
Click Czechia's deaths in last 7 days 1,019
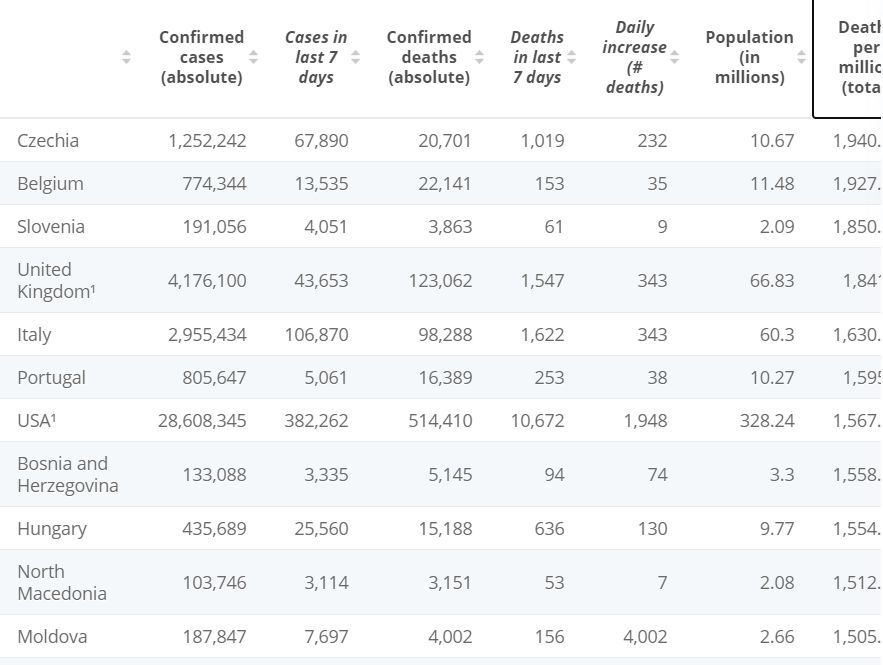click(542, 141)
